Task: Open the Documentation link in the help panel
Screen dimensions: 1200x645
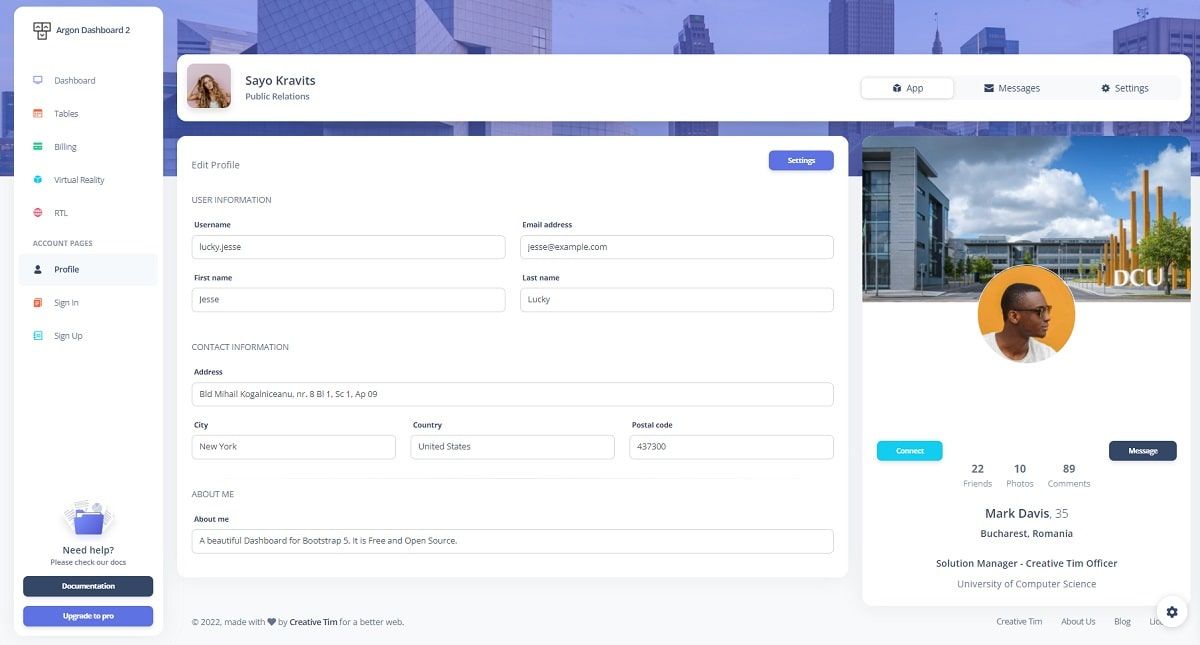Action: tap(88, 585)
